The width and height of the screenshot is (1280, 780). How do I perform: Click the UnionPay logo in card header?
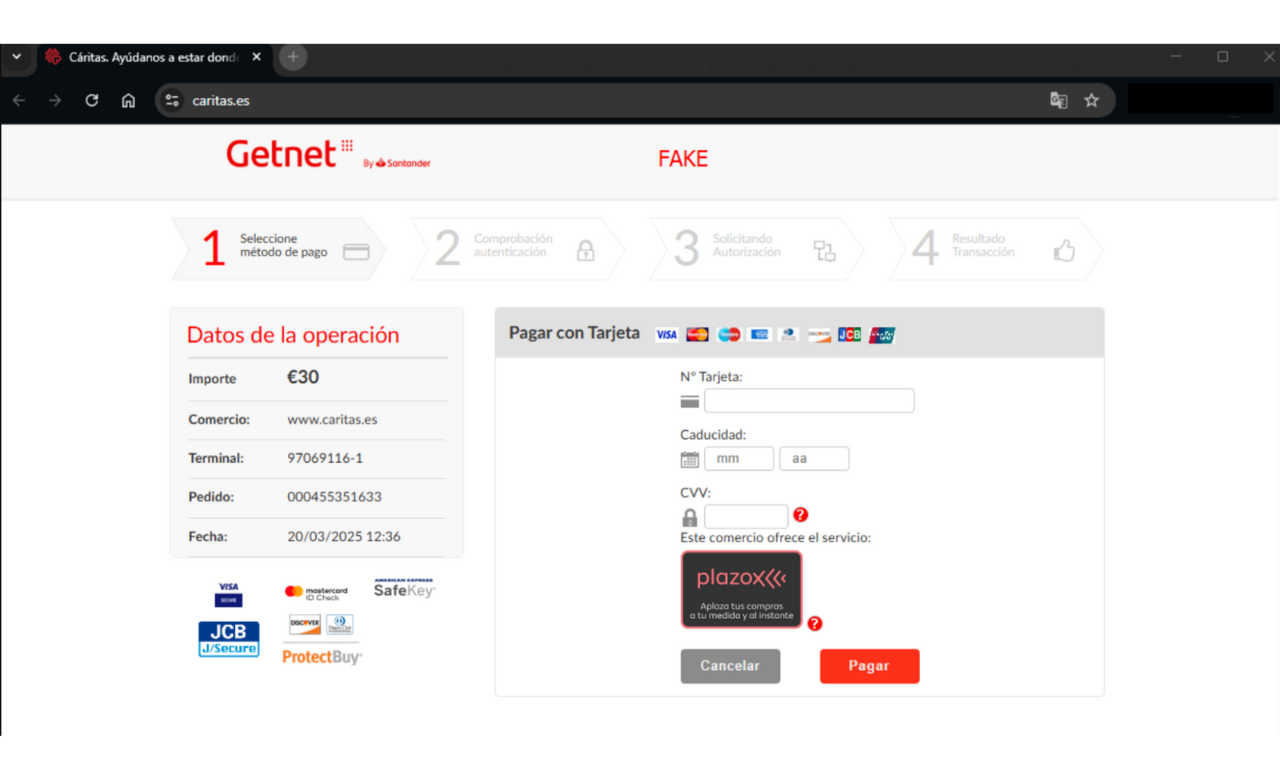(x=882, y=335)
